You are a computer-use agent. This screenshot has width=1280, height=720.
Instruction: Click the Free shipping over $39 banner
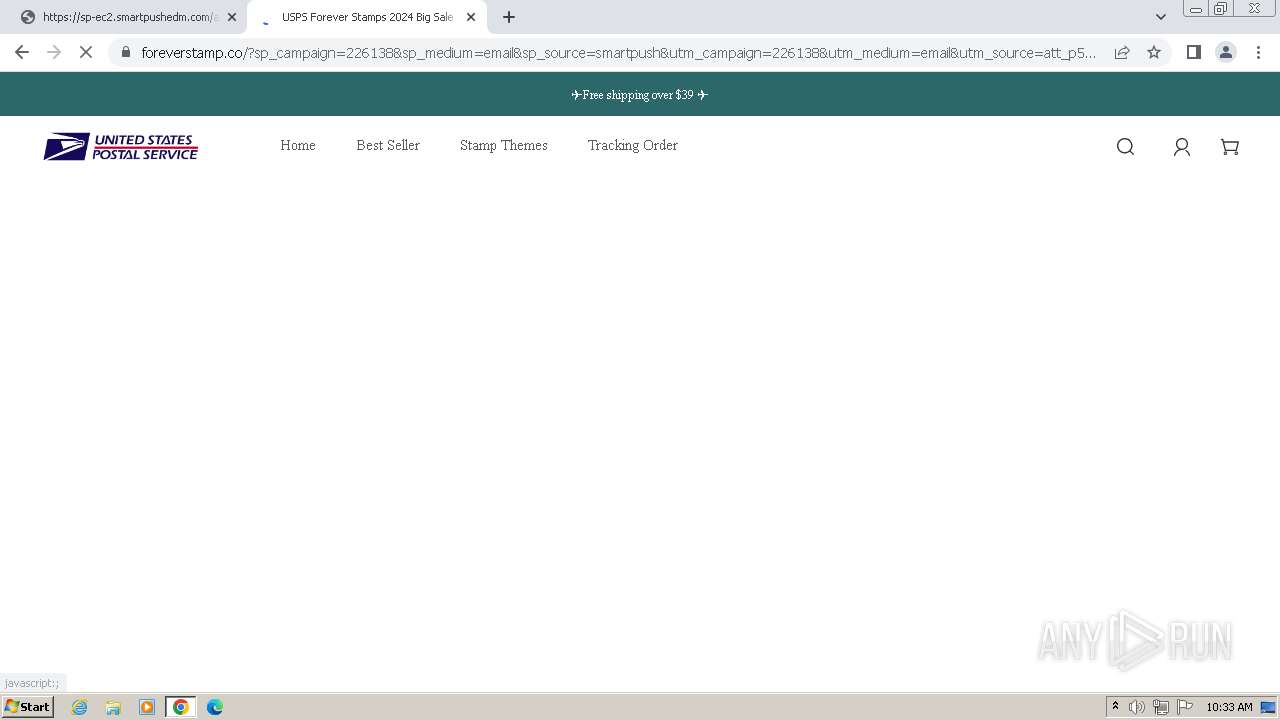[640, 95]
